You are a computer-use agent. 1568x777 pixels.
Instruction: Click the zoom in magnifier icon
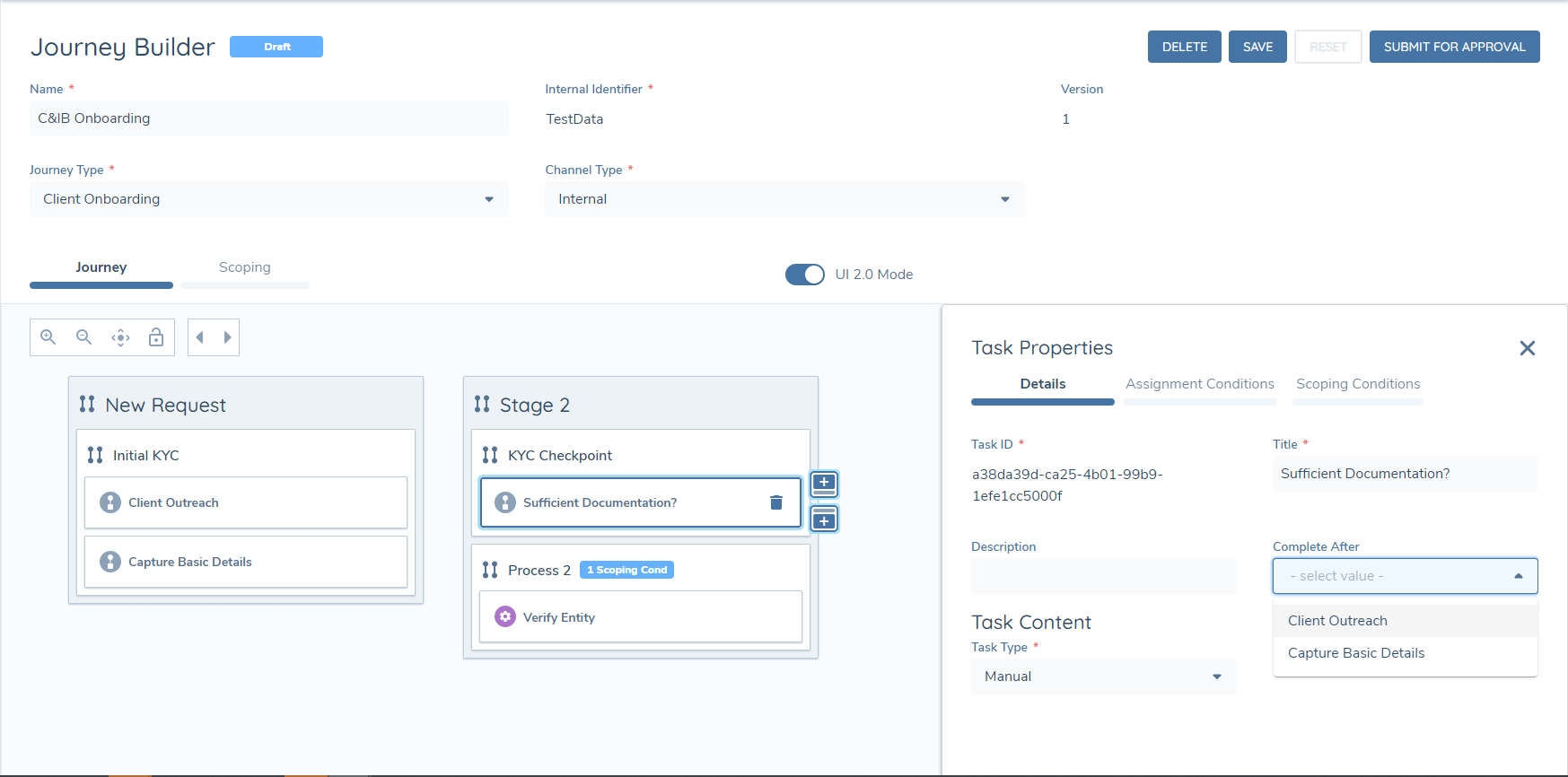pos(48,337)
